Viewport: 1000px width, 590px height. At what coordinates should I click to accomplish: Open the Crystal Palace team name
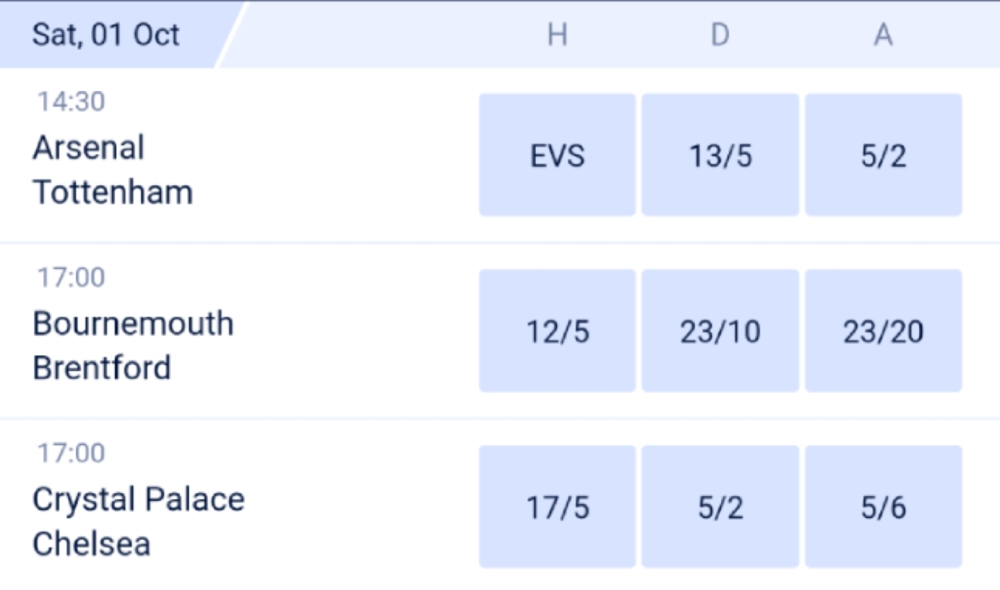click(x=139, y=500)
